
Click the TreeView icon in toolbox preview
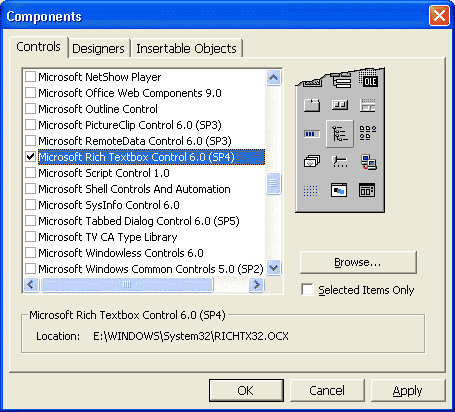coord(339,134)
